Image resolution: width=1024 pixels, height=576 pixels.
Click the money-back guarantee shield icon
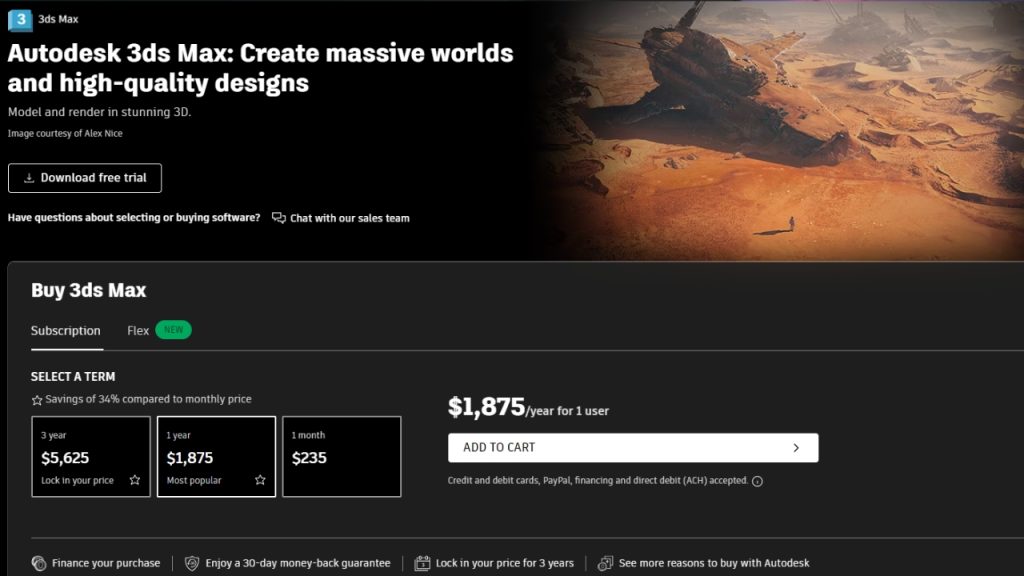(192, 563)
